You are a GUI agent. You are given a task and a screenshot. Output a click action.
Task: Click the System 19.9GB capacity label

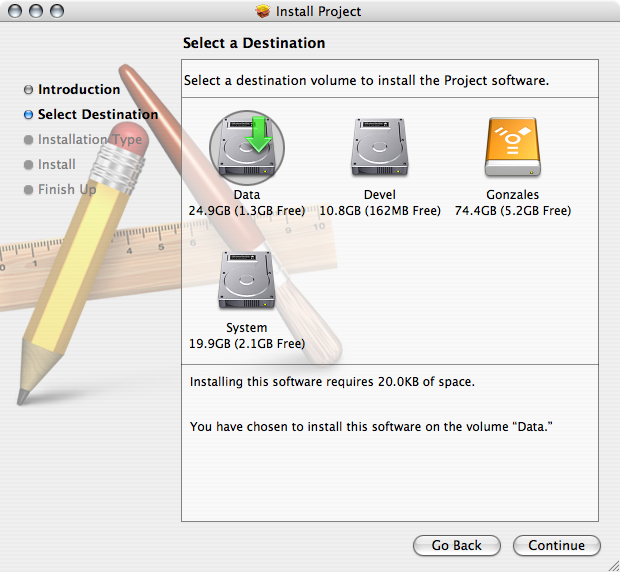click(246, 344)
